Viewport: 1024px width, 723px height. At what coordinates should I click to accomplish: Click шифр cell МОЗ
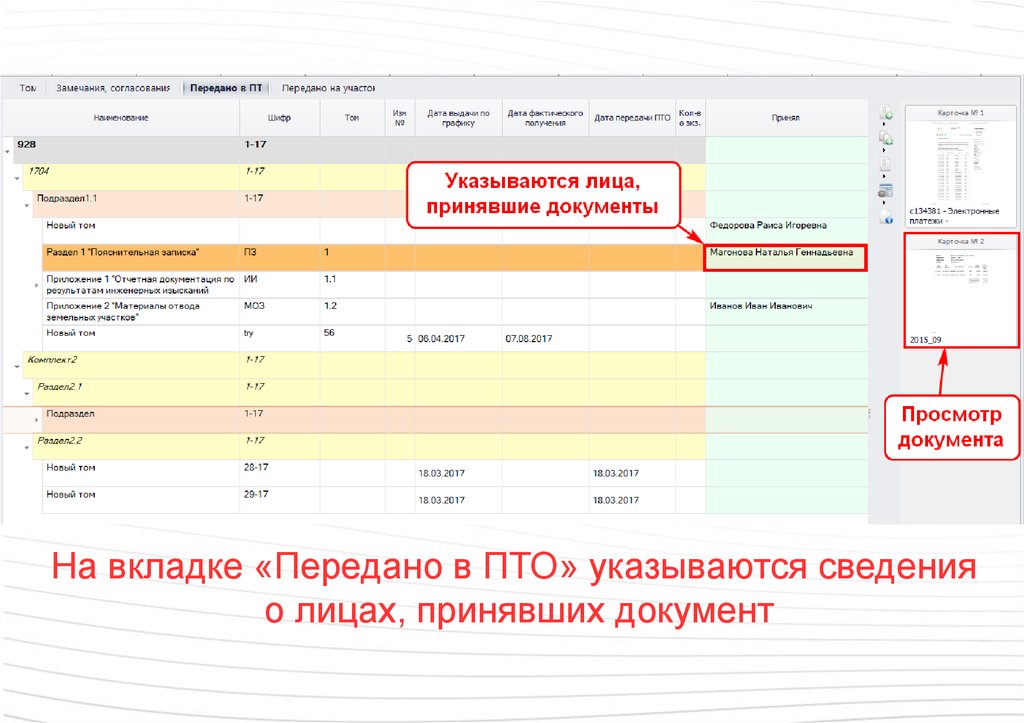pos(280,312)
